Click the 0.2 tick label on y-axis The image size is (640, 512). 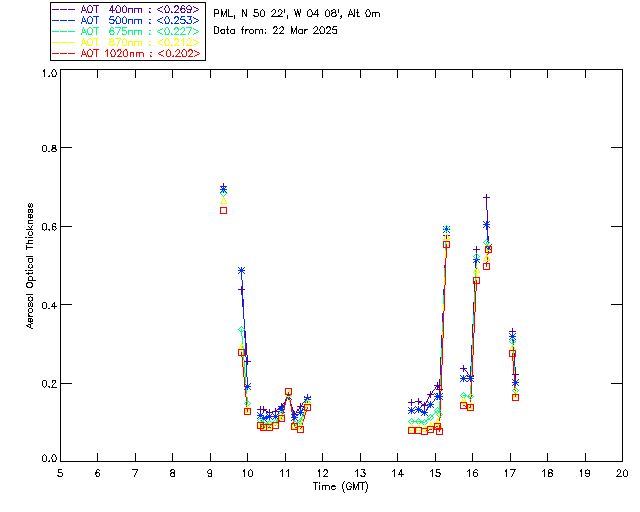click(x=49, y=383)
